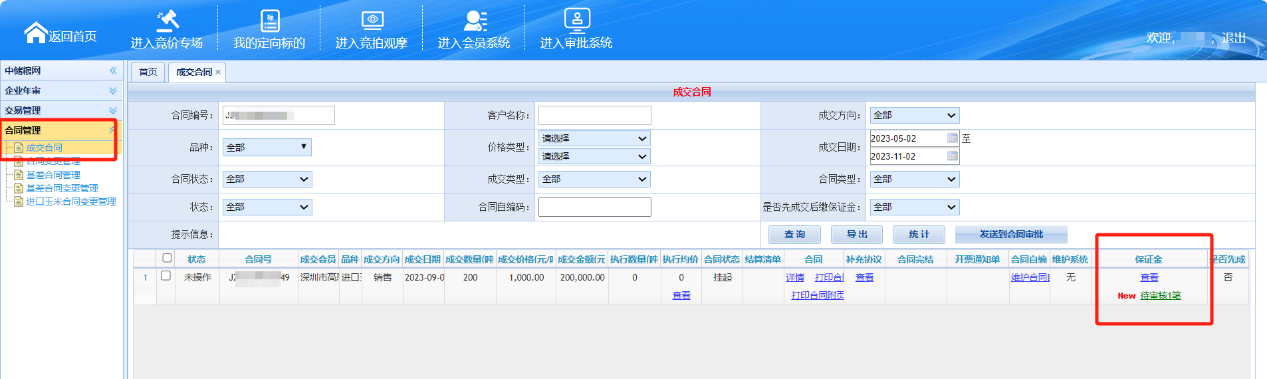The width and height of the screenshot is (1267, 379).
Task: Click the 统计 button
Action: 918,234
